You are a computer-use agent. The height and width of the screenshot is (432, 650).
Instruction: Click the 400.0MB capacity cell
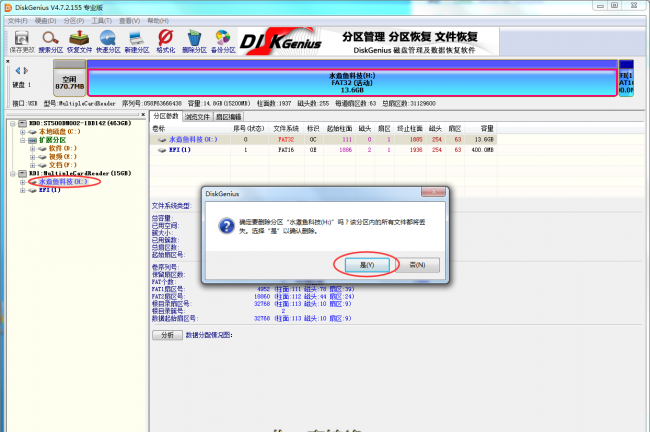coord(480,150)
